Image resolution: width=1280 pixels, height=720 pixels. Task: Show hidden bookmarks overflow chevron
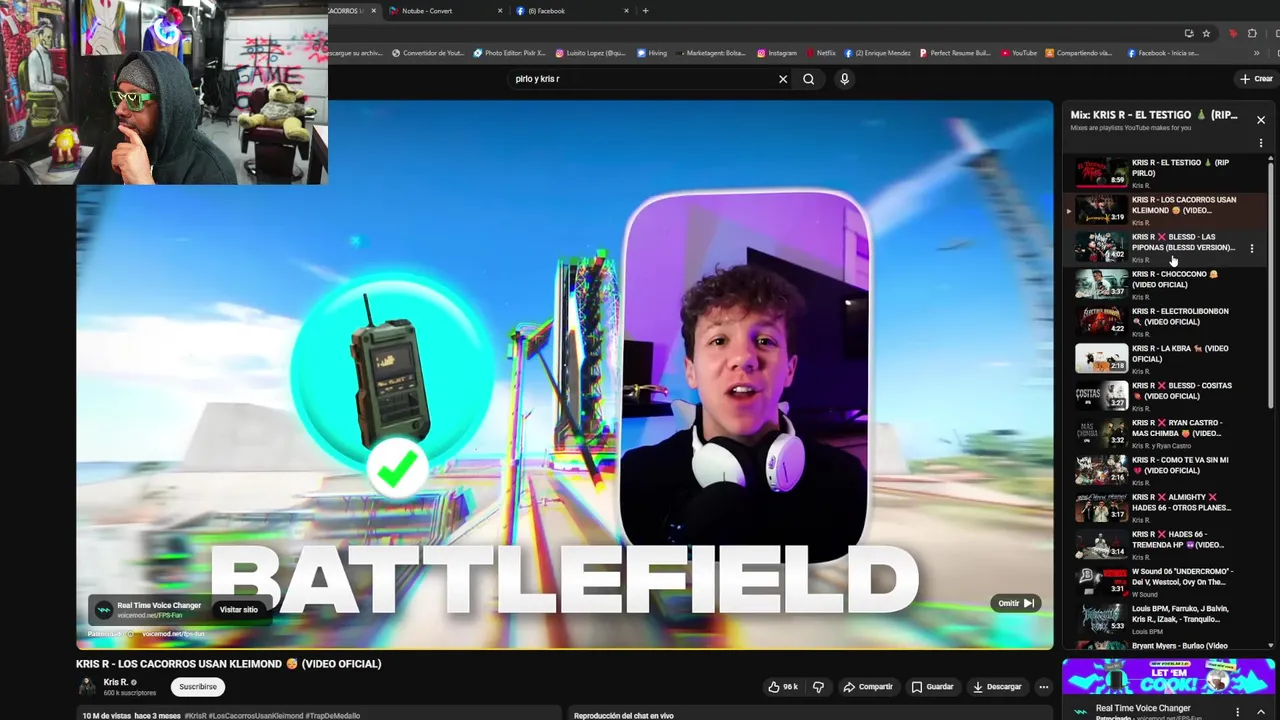pos(1257,53)
